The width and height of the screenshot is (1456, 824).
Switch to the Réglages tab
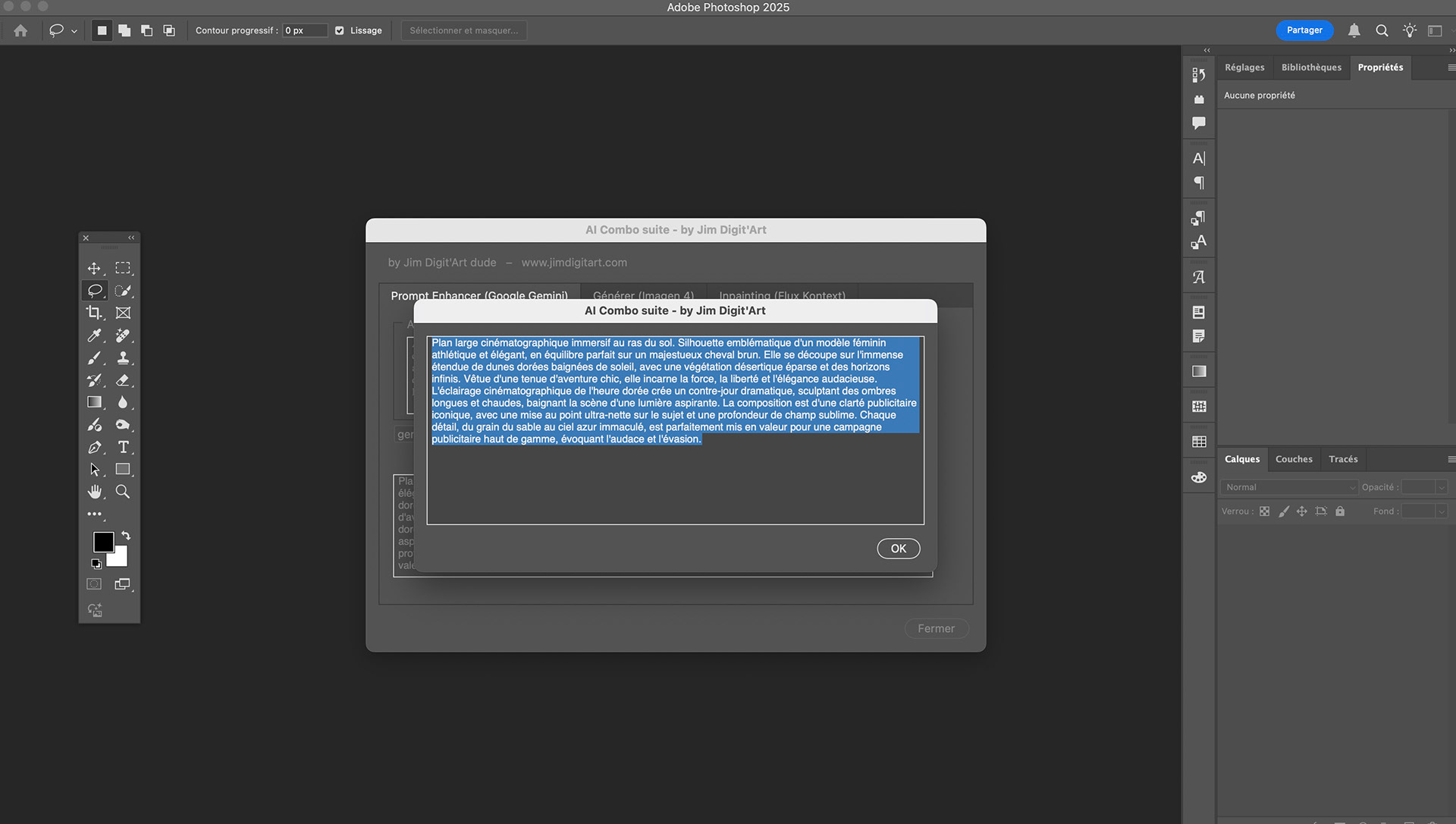1244,68
